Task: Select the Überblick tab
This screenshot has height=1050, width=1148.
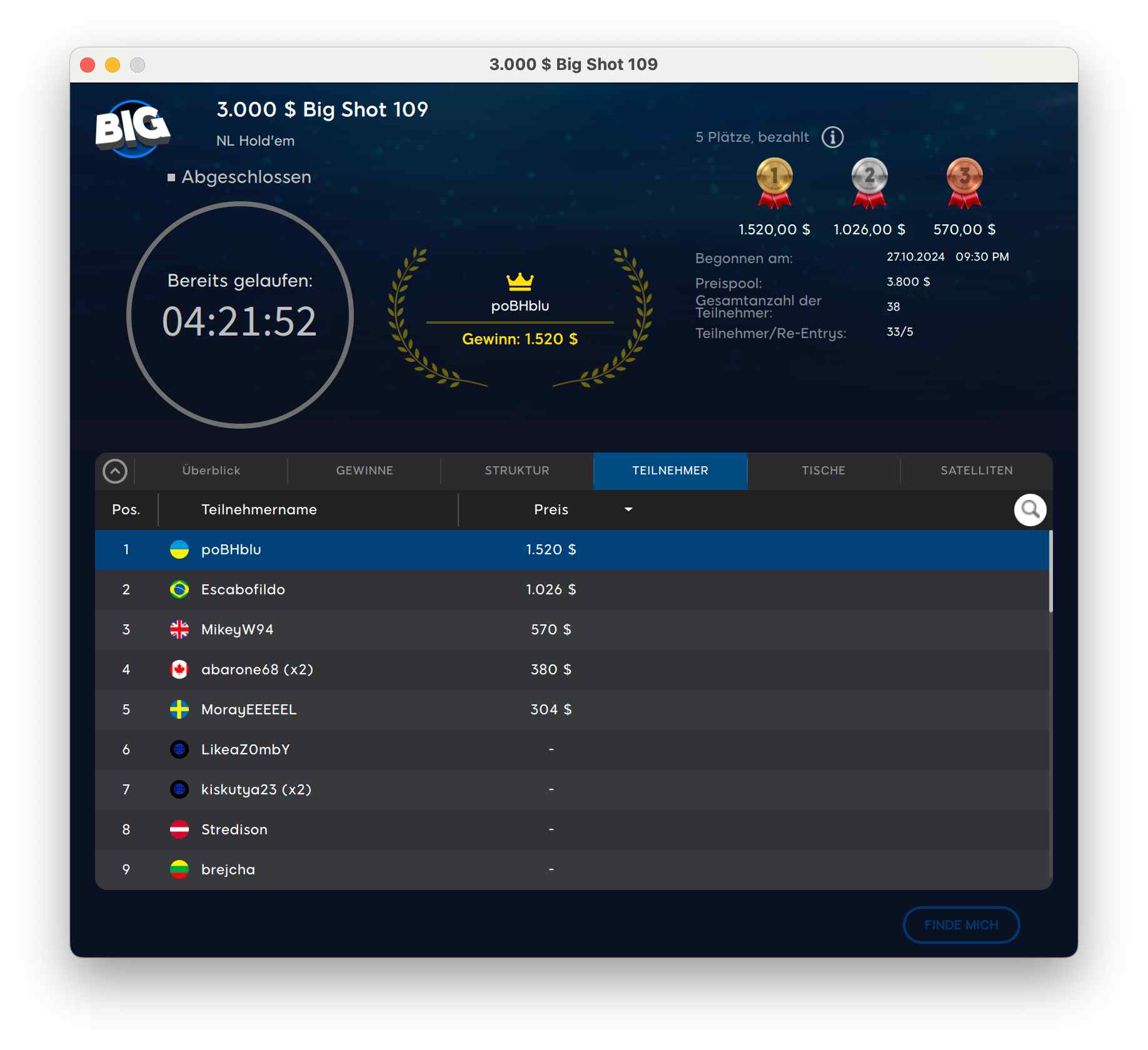Action: pos(211,471)
